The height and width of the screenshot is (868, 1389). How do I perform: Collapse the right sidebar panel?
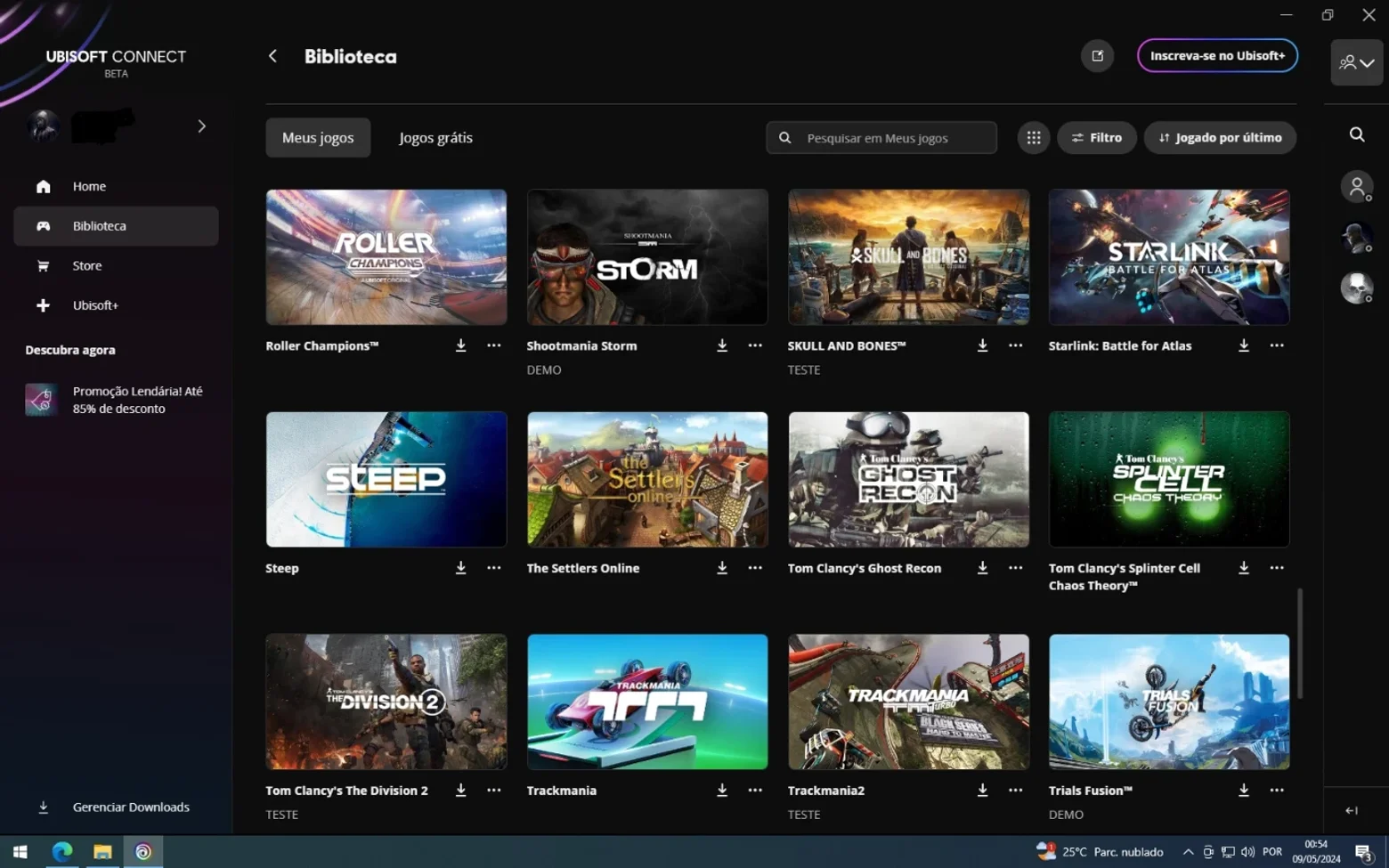click(1352, 810)
